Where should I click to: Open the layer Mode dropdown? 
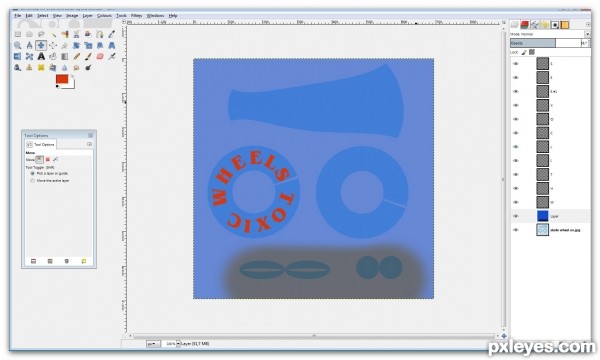pyautogui.click(x=550, y=34)
